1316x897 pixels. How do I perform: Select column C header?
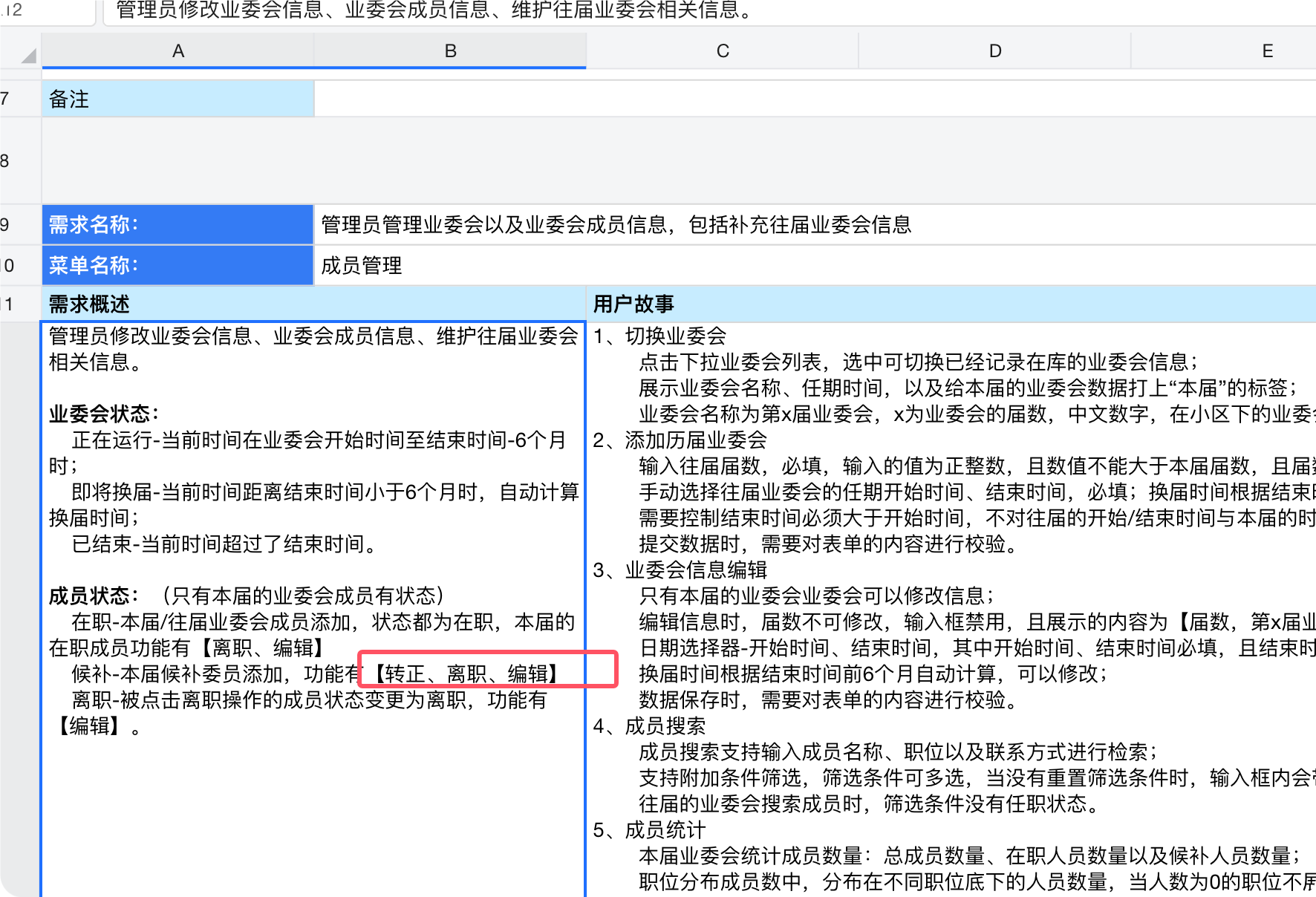722,50
